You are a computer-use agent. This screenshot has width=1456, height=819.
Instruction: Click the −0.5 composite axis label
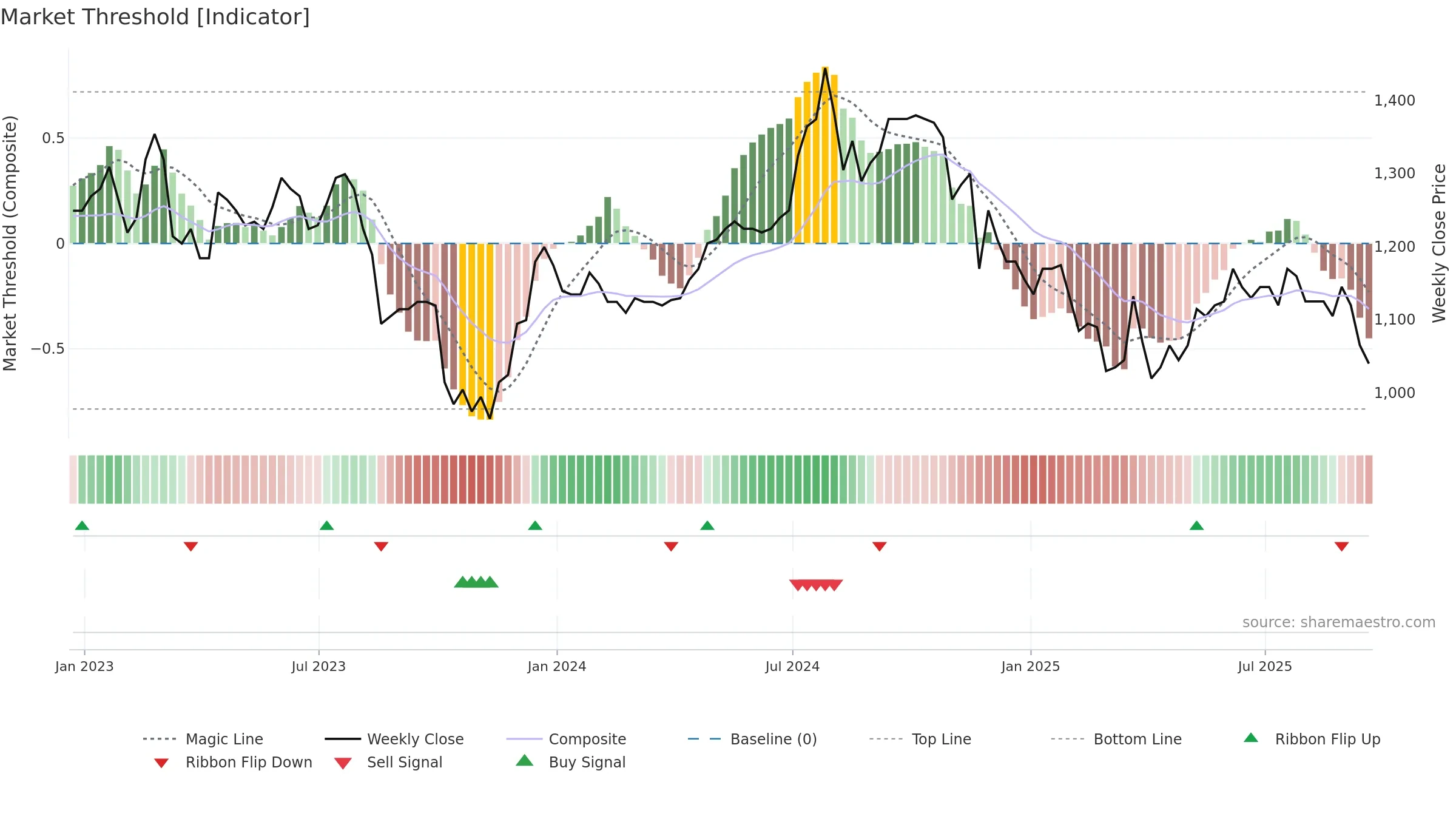[48, 349]
